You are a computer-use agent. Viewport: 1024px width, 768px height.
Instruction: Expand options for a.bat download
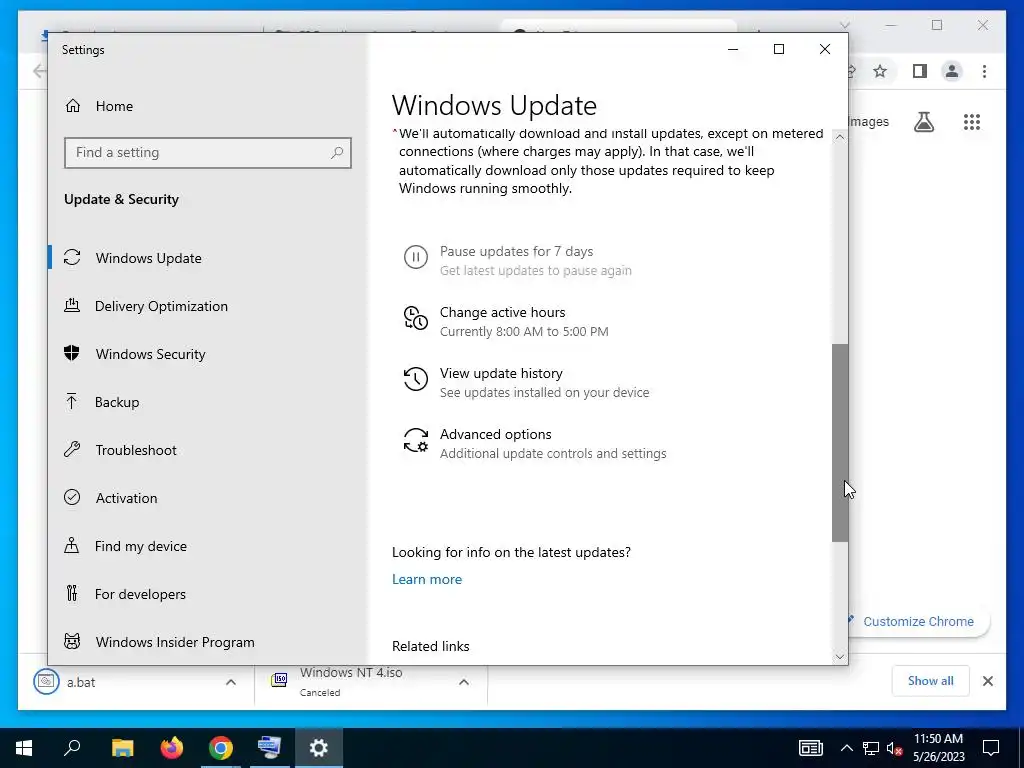point(231,682)
